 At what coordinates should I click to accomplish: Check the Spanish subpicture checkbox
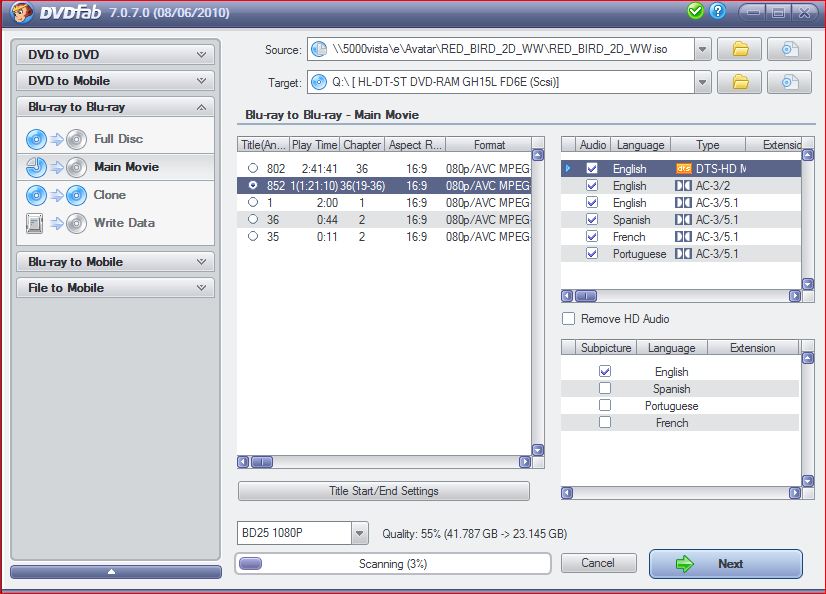(605, 388)
